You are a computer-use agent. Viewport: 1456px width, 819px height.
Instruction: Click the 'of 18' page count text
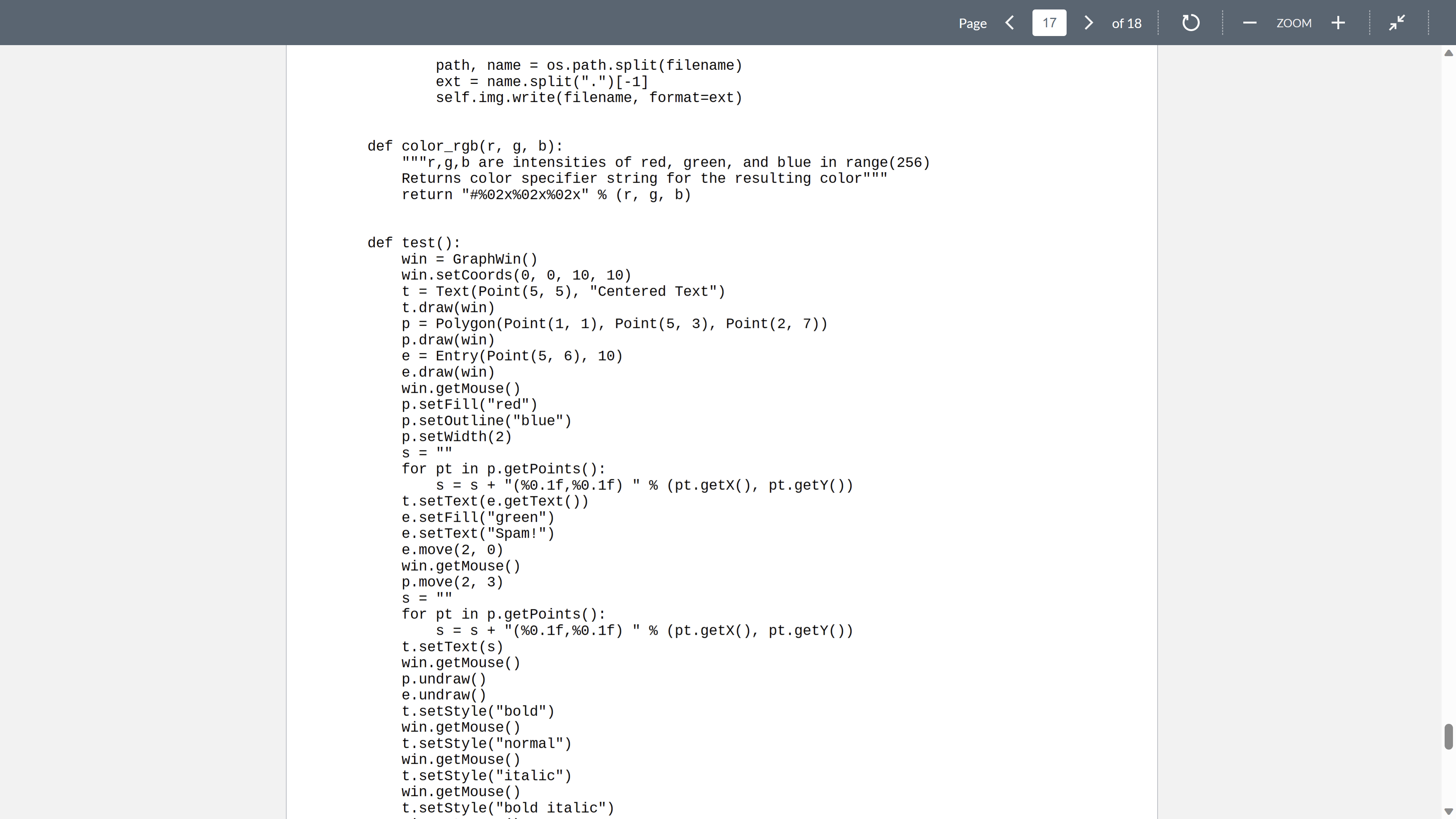point(1126,24)
